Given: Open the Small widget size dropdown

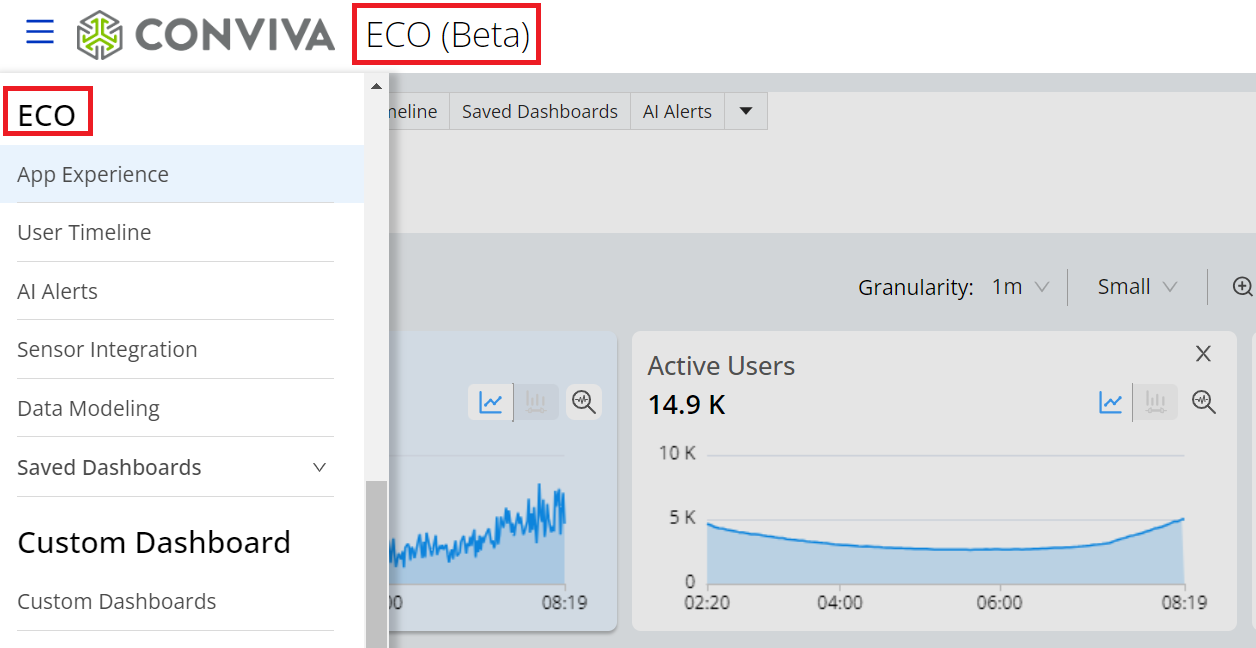Looking at the screenshot, I should click(1137, 287).
